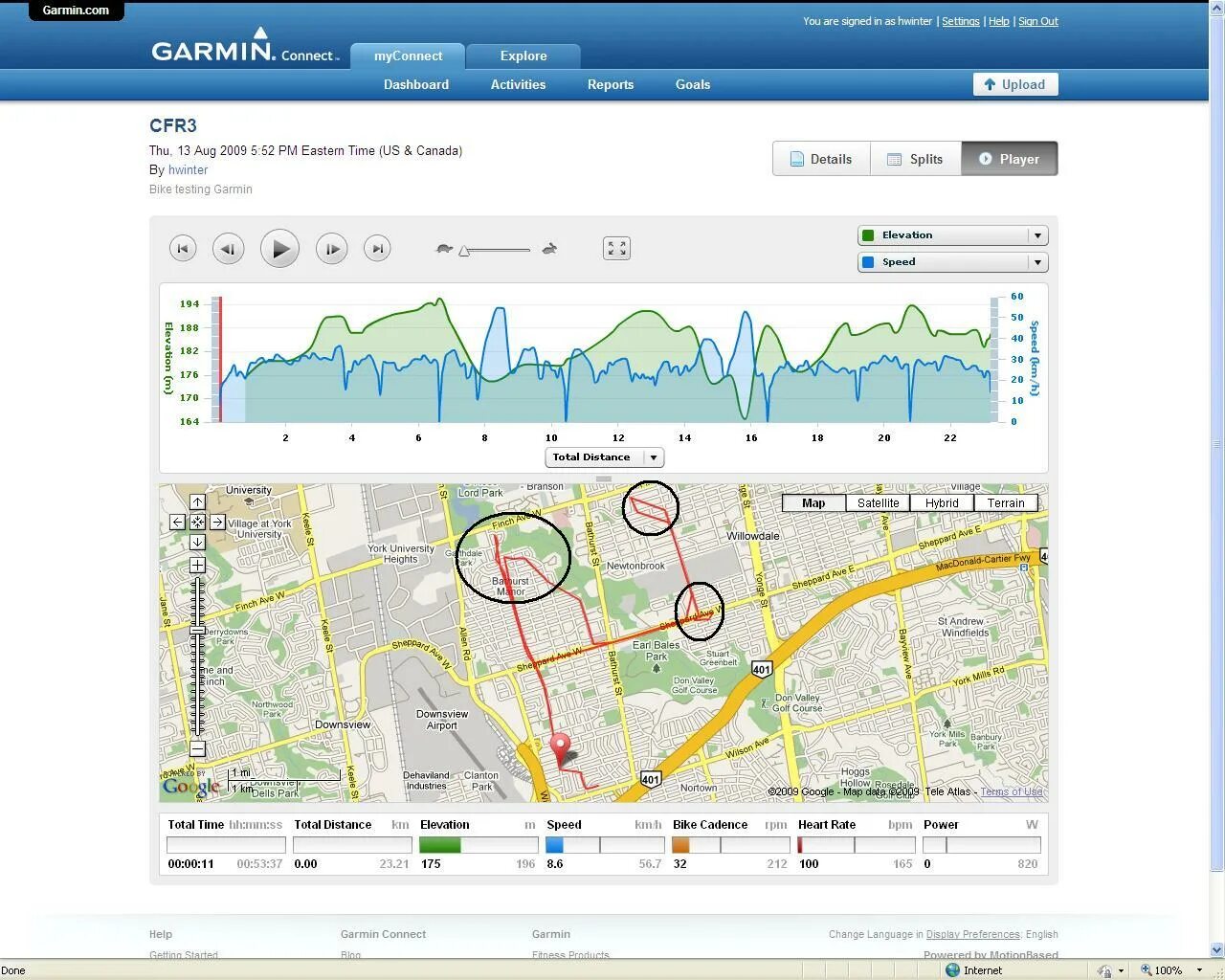The width and height of the screenshot is (1225, 980).
Task: Toggle full screen player view
Action: click(617, 249)
